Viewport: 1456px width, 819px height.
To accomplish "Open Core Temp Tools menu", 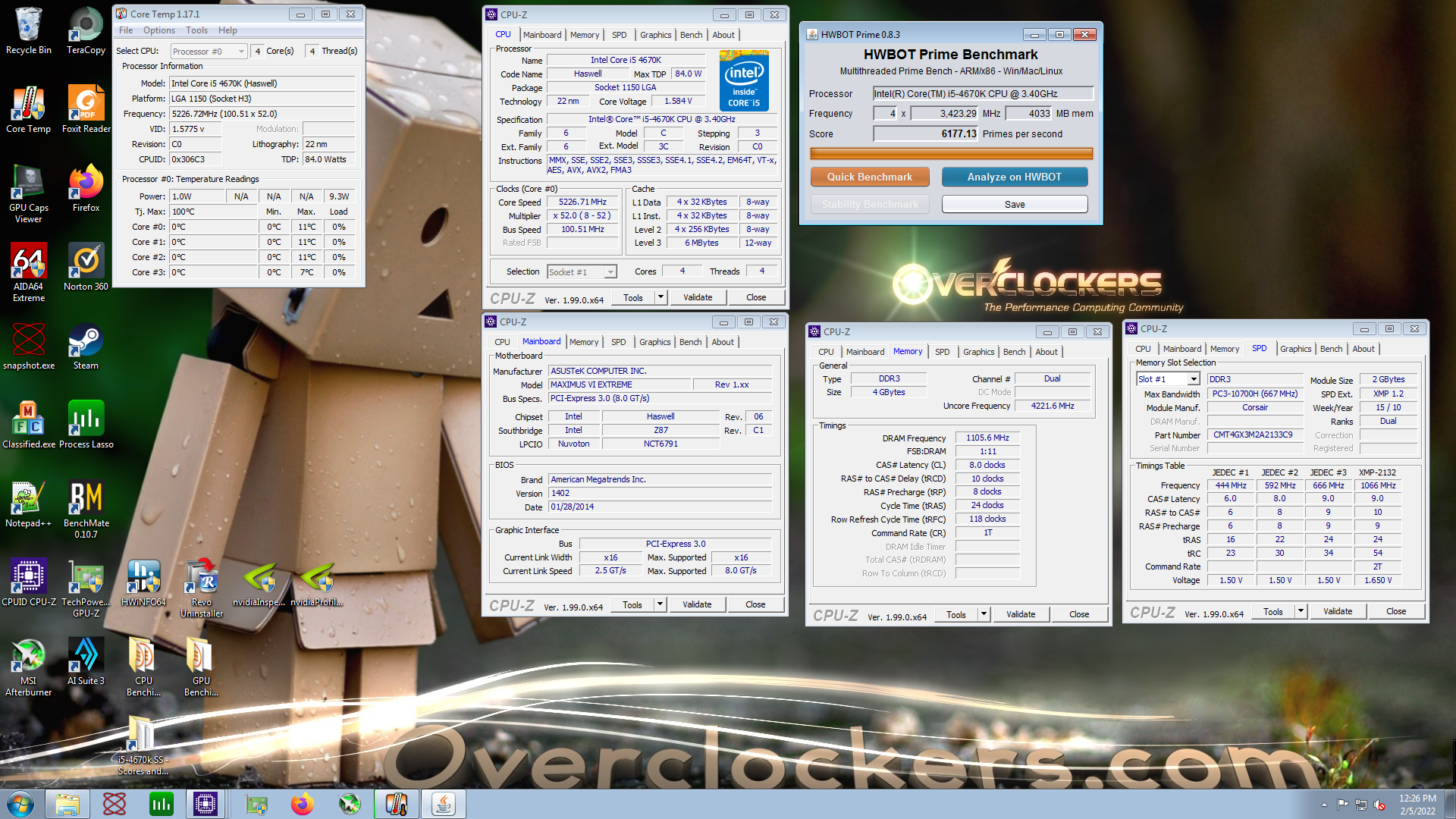I will [x=196, y=30].
